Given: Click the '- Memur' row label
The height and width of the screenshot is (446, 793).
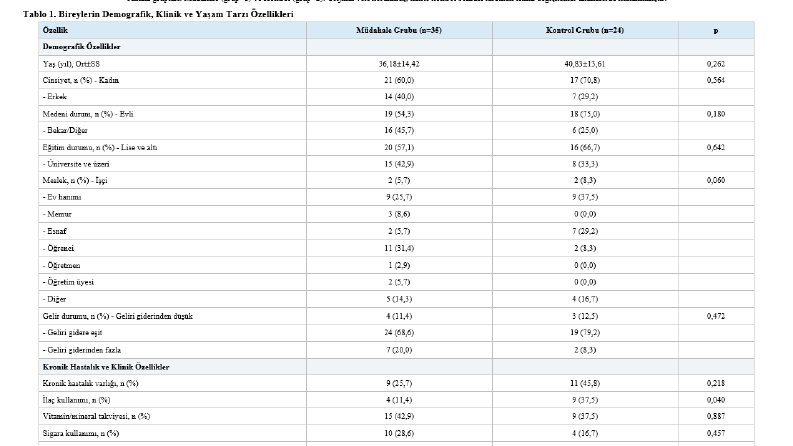Looking at the screenshot, I should pyautogui.click(x=57, y=214).
